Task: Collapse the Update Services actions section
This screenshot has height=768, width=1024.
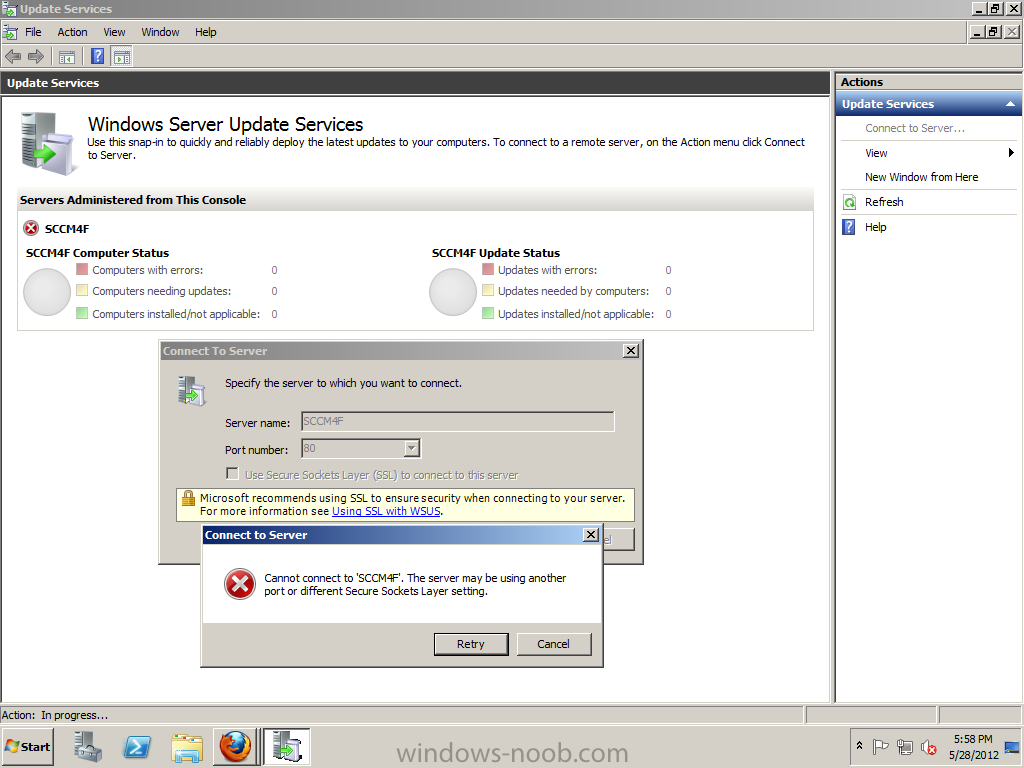Action: (1010, 104)
